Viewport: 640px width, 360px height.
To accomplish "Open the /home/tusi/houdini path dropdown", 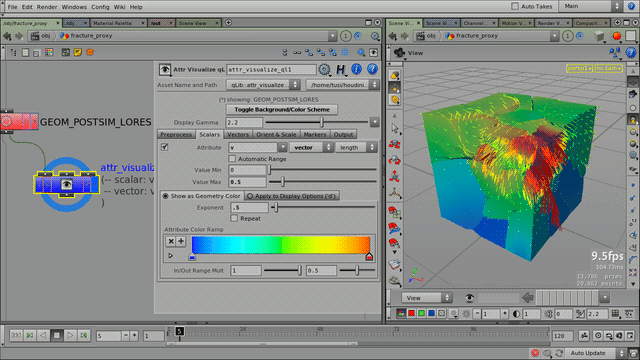I will [342, 85].
